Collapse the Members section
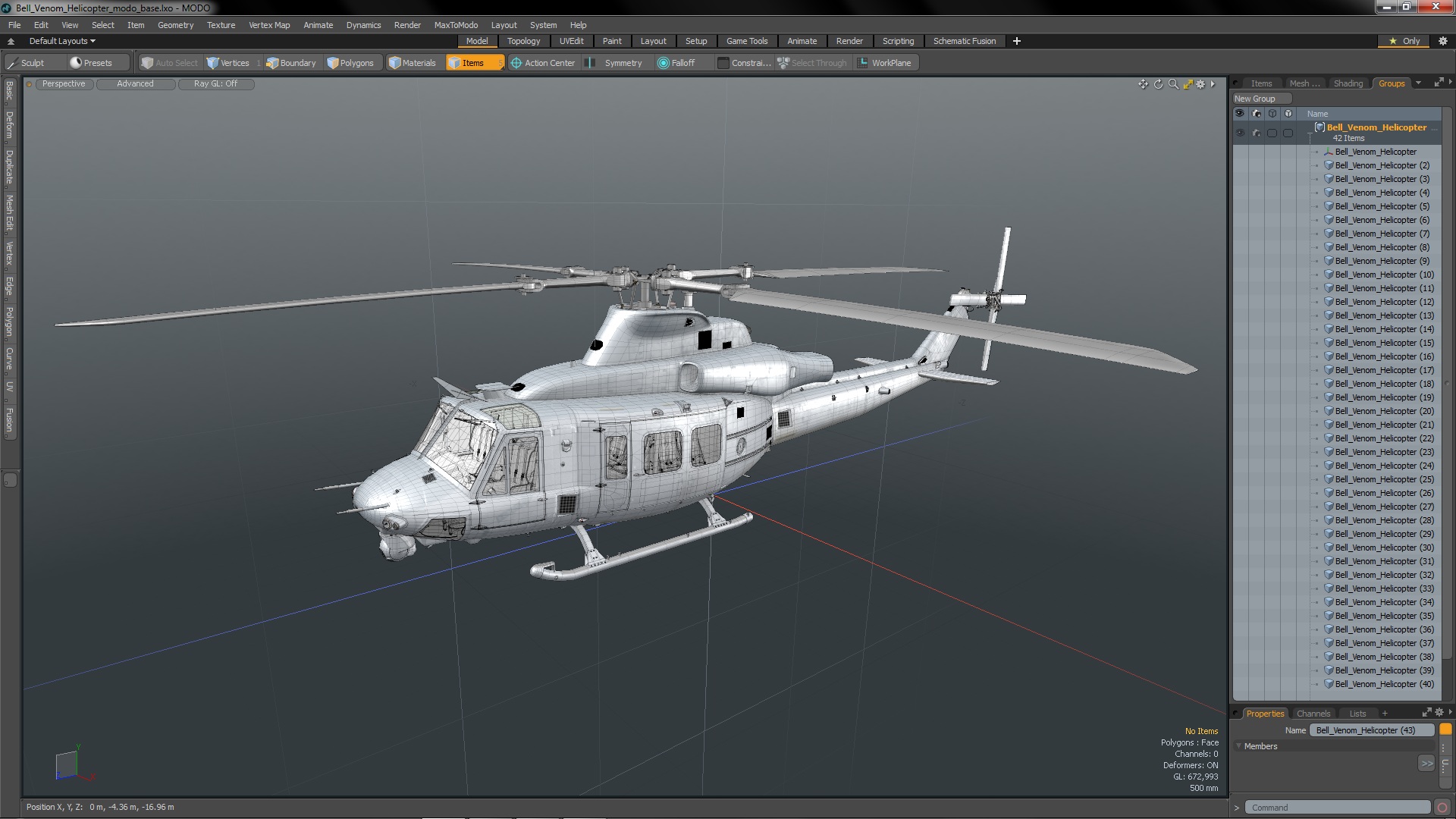This screenshot has height=819, width=1456. click(x=1239, y=746)
